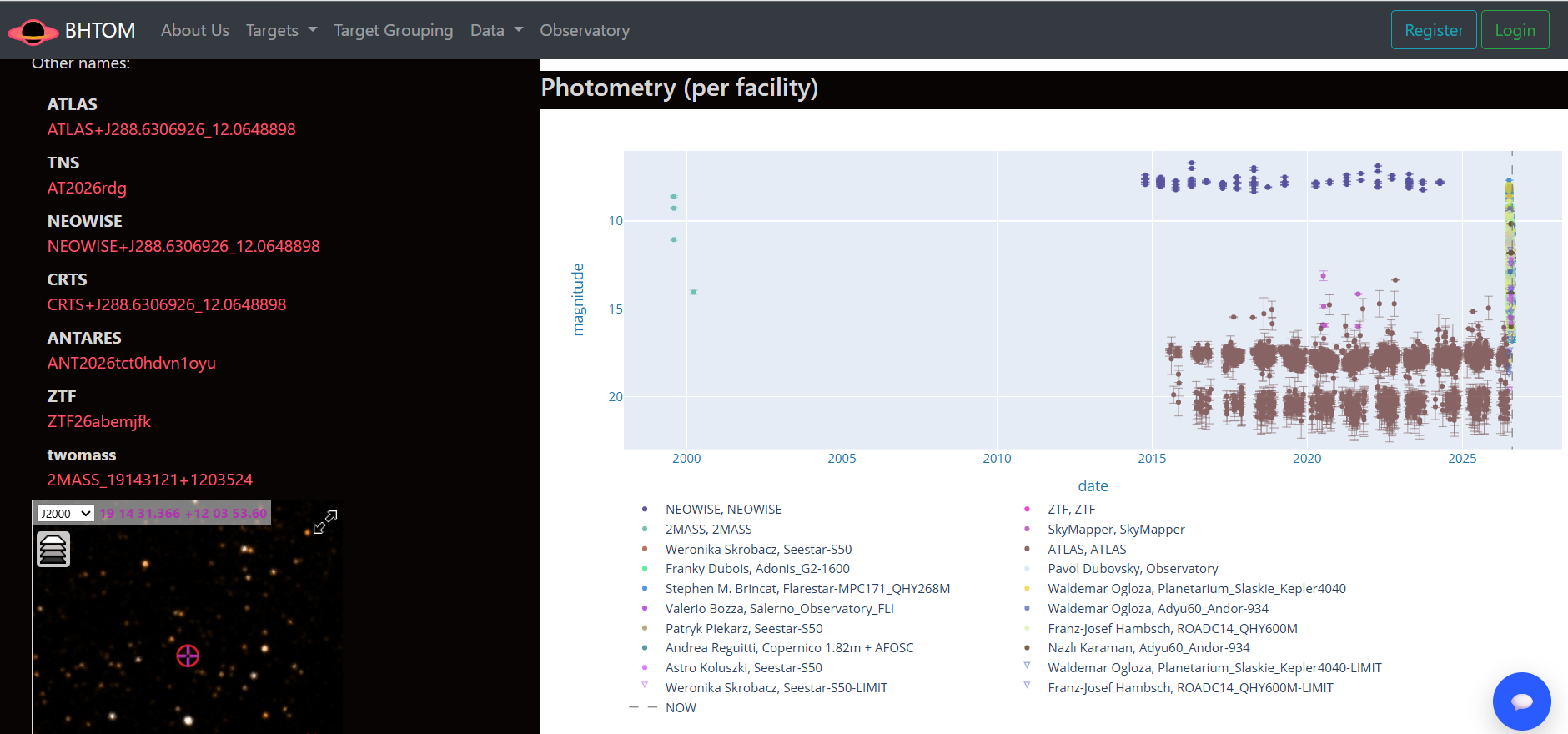
Task: Expand sky viewer to fullscreen
Action: [x=324, y=522]
